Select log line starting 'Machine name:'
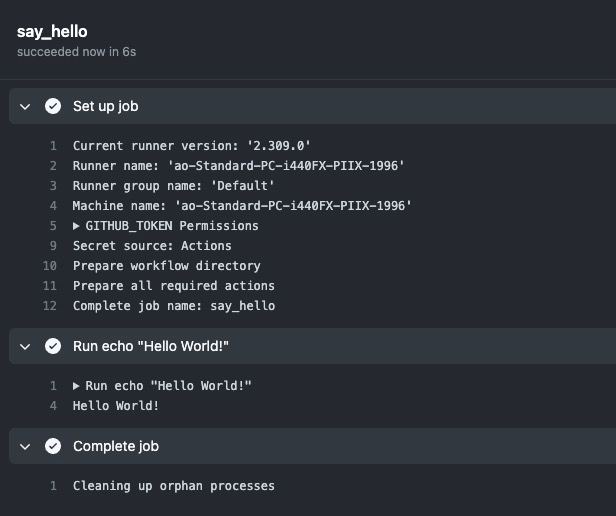The height and width of the screenshot is (516, 616). click(x=242, y=206)
